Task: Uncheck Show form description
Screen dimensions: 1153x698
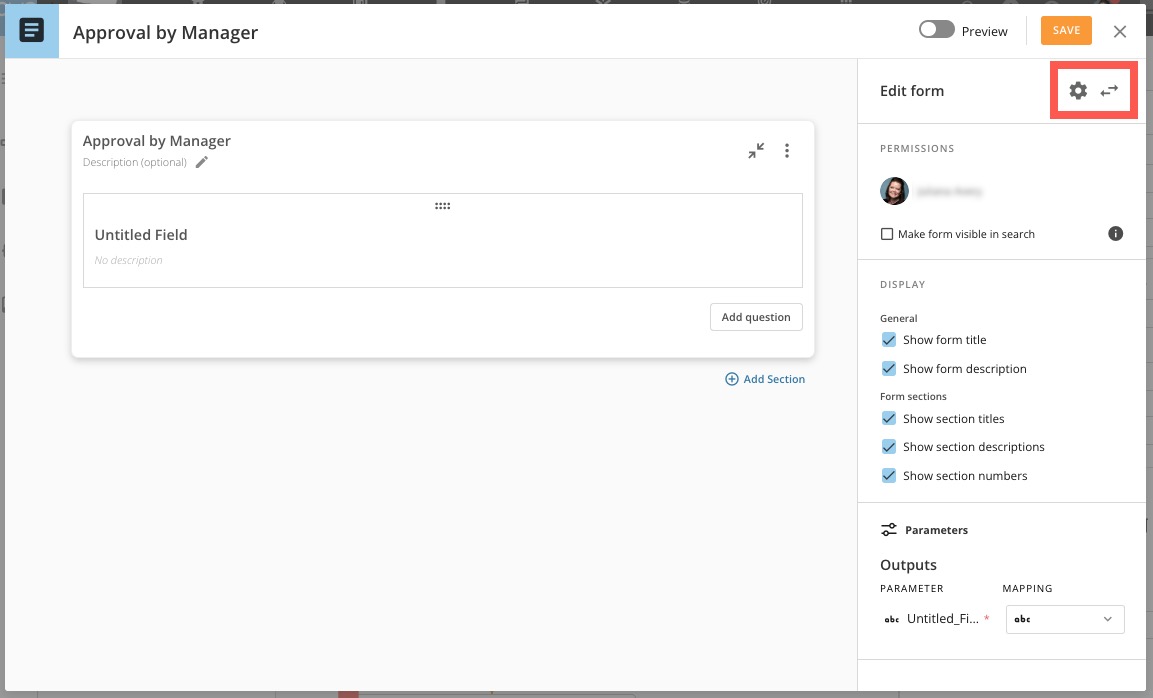Action: tap(888, 369)
